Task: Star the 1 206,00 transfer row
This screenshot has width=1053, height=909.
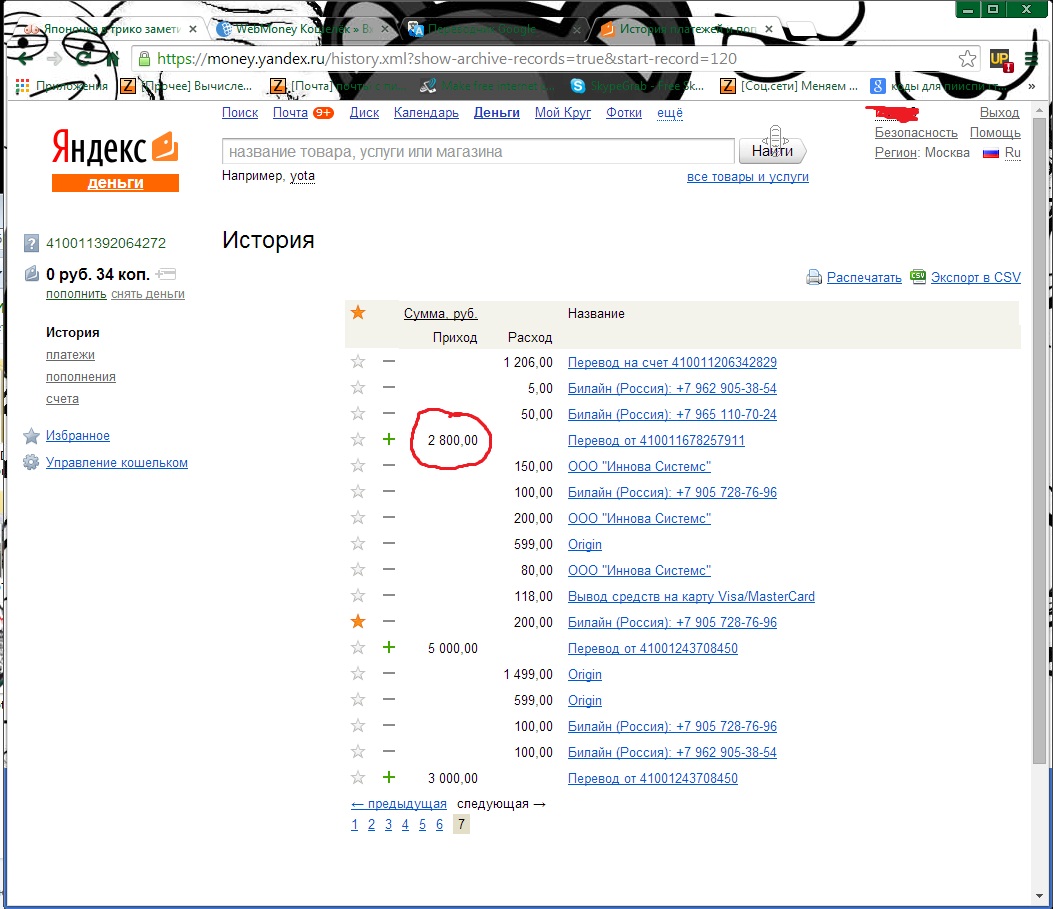Action: pyautogui.click(x=358, y=362)
